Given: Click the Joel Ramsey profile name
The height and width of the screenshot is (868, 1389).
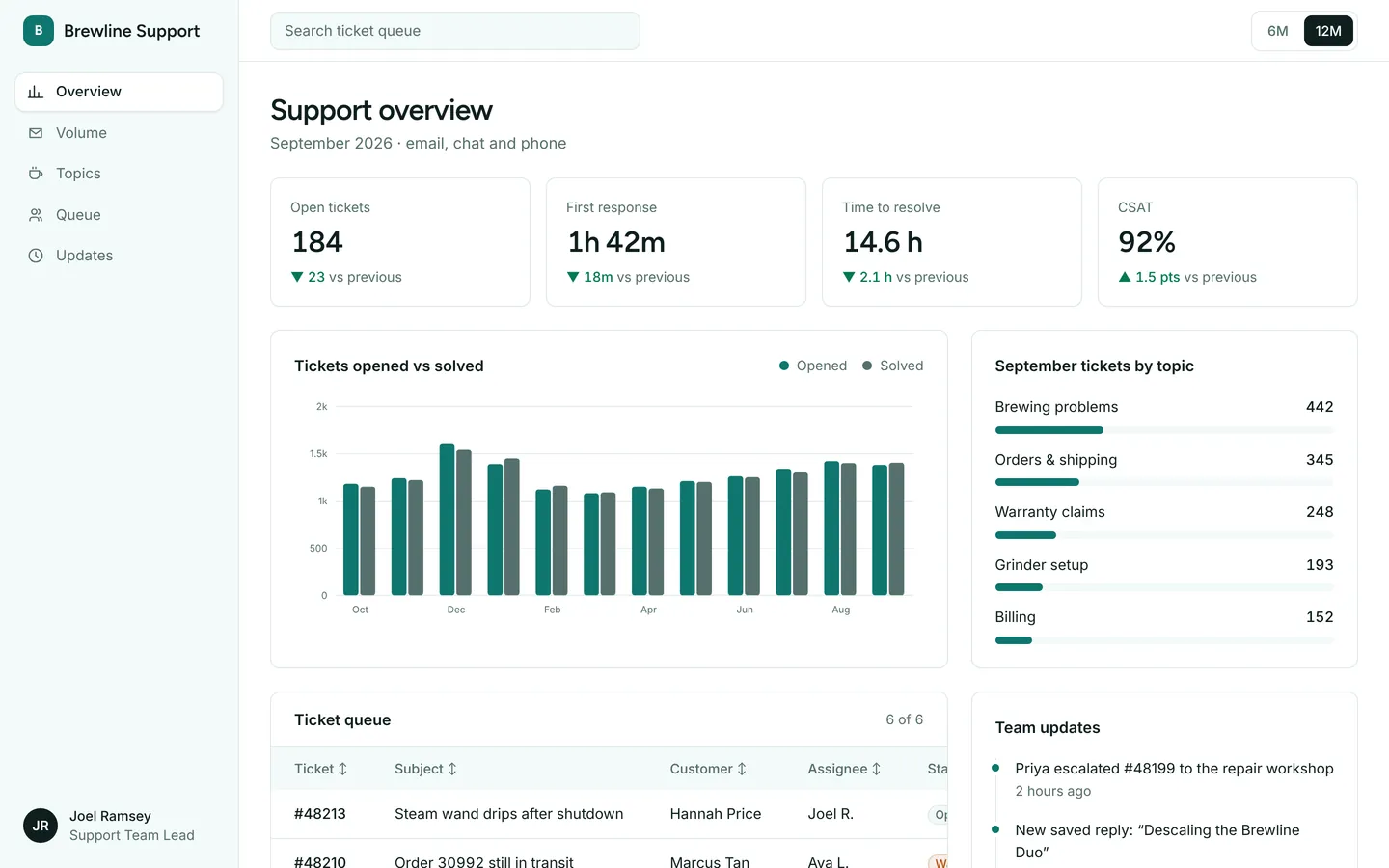Looking at the screenshot, I should (x=110, y=816).
